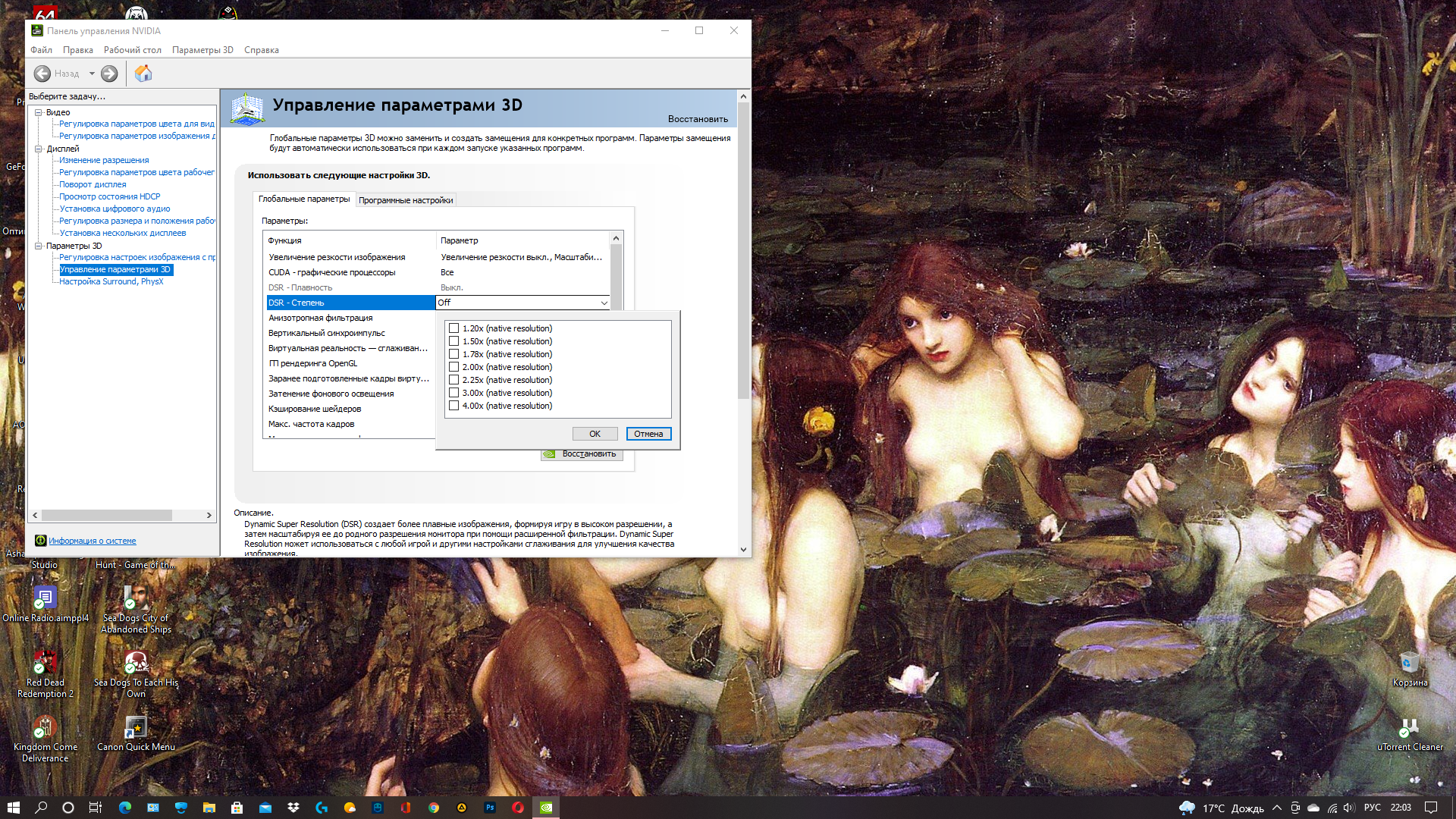Open the Справка menu
The image size is (1456, 819).
coord(262,50)
